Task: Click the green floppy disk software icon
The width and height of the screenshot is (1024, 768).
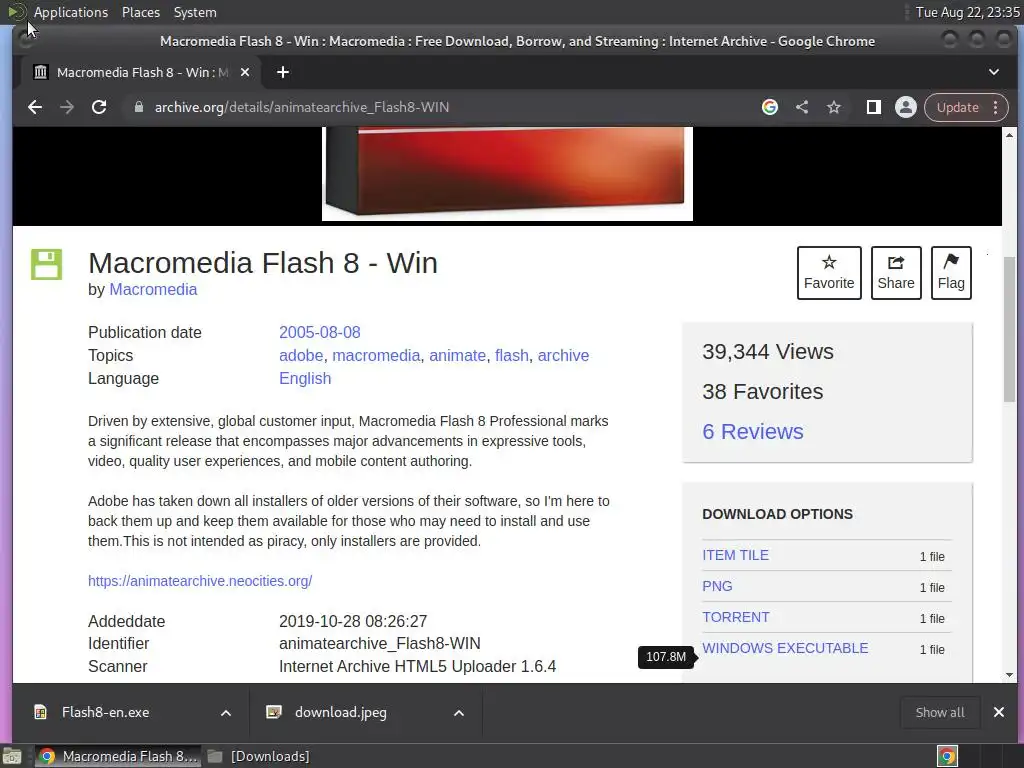Action: [46, 264]
